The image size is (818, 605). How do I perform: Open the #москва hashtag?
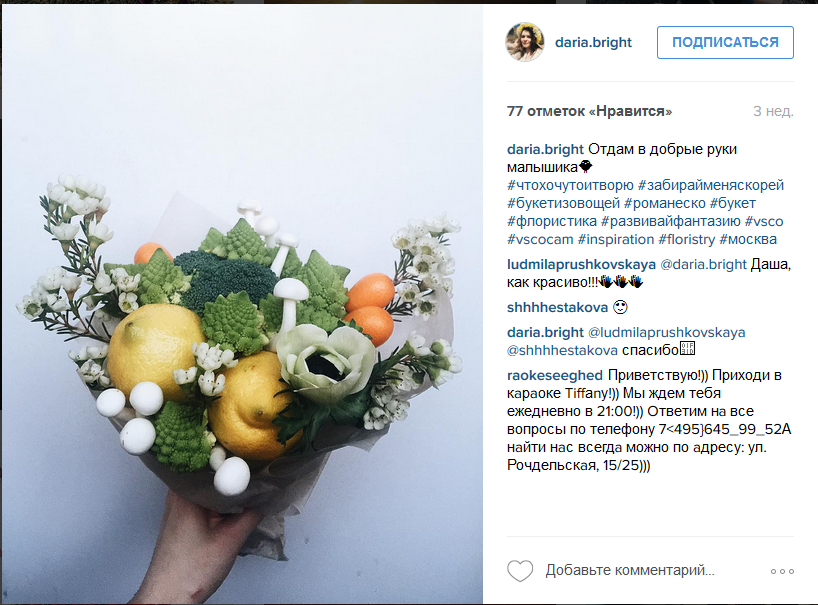coord(748,239)
